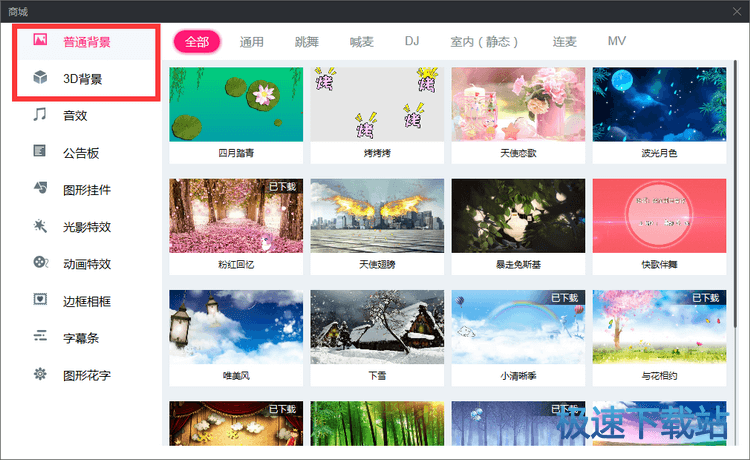Switch to 室内（静态）tab
The width and height of the screenshot is (750, 460).
click(484, 42)
